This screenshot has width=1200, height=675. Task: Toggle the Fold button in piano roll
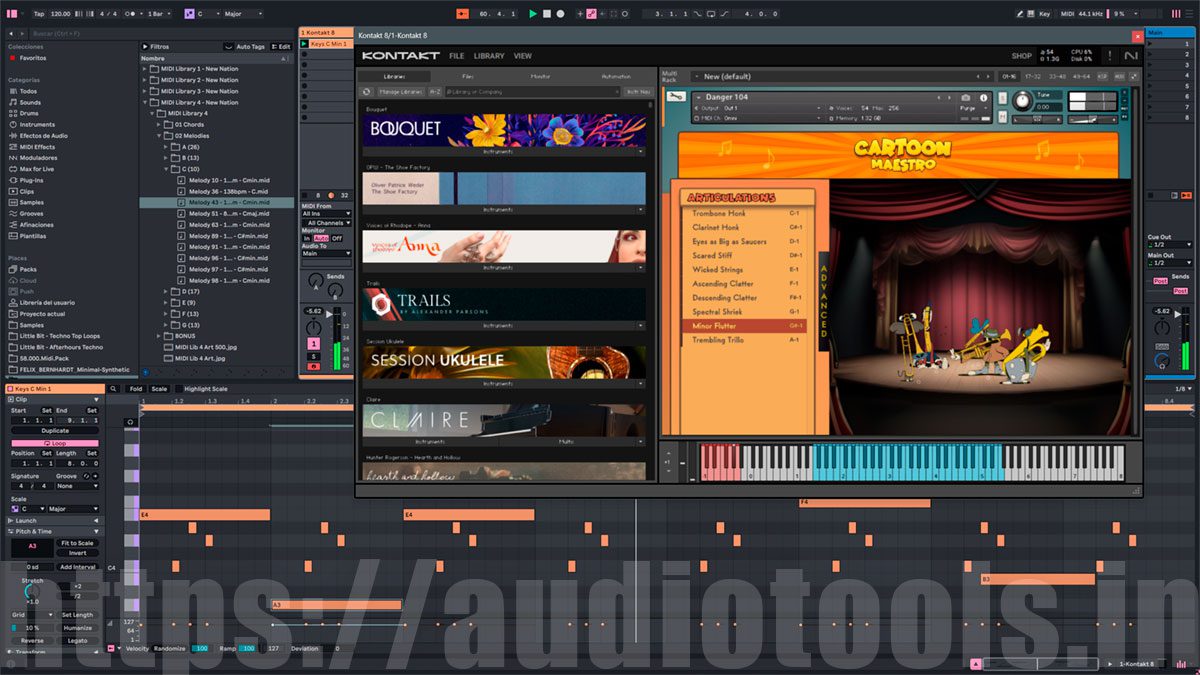[136, 389]
